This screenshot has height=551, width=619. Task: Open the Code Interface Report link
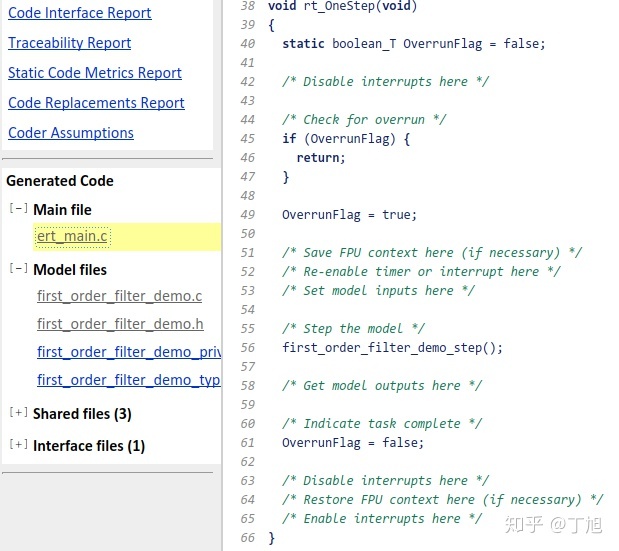(x=80, y=13)
